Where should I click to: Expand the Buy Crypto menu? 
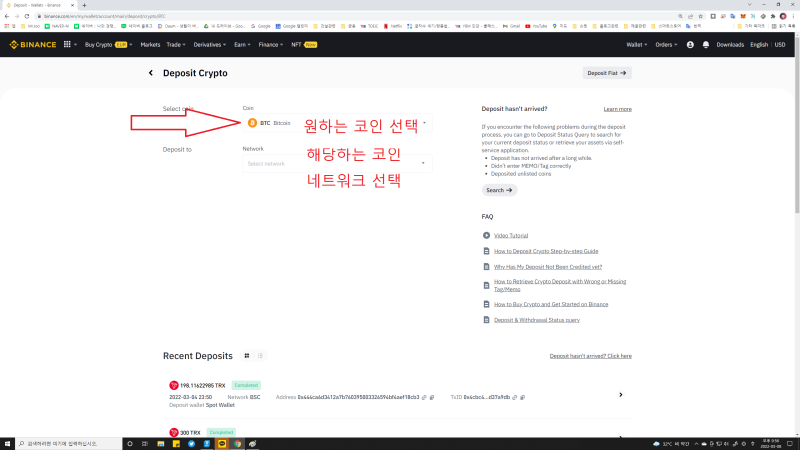pos(108,45)
